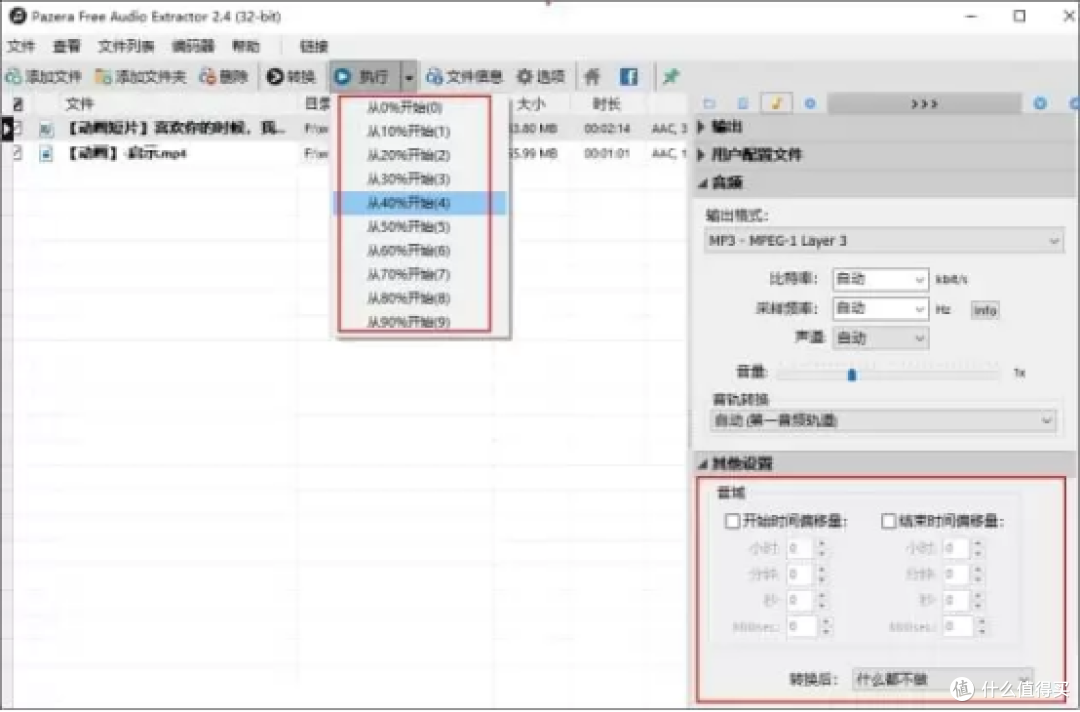This screenshot has width=1080, height=712.
Task: Open the 查看 menu
Action: click(66, 46)
